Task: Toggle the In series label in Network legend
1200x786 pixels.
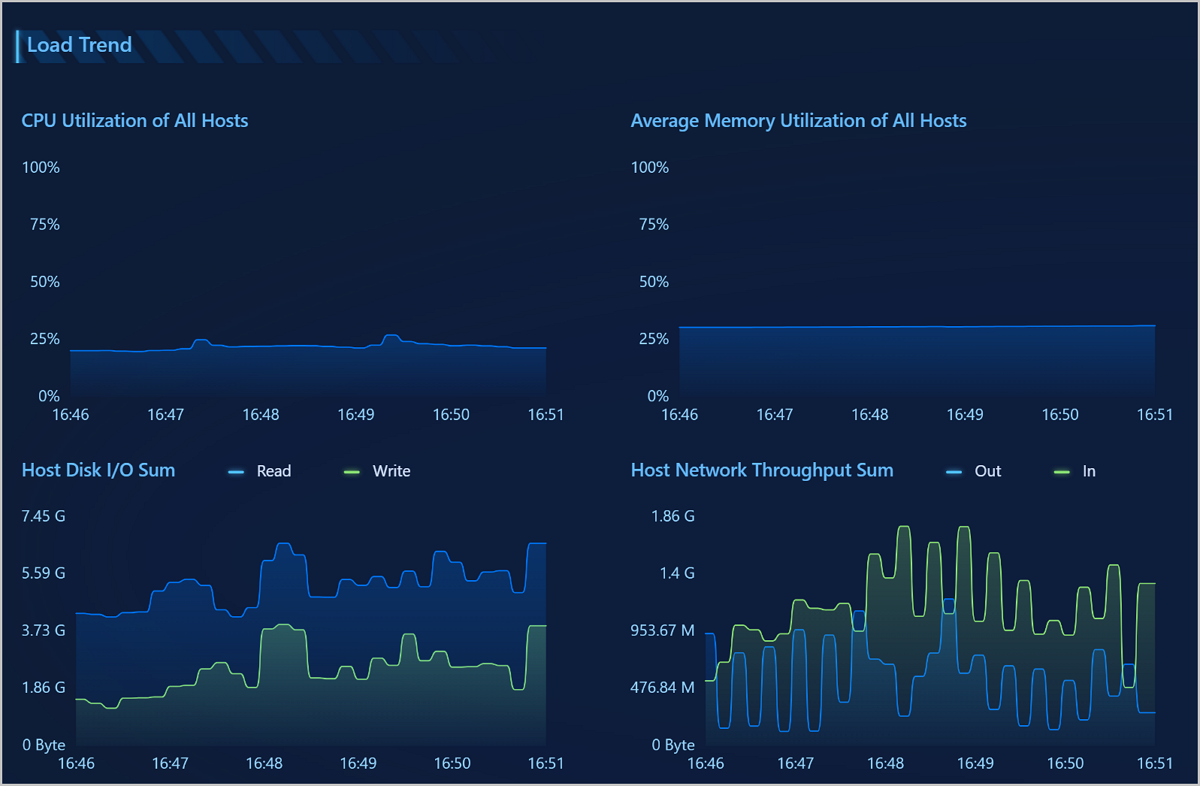Action: pos(1089,471)
